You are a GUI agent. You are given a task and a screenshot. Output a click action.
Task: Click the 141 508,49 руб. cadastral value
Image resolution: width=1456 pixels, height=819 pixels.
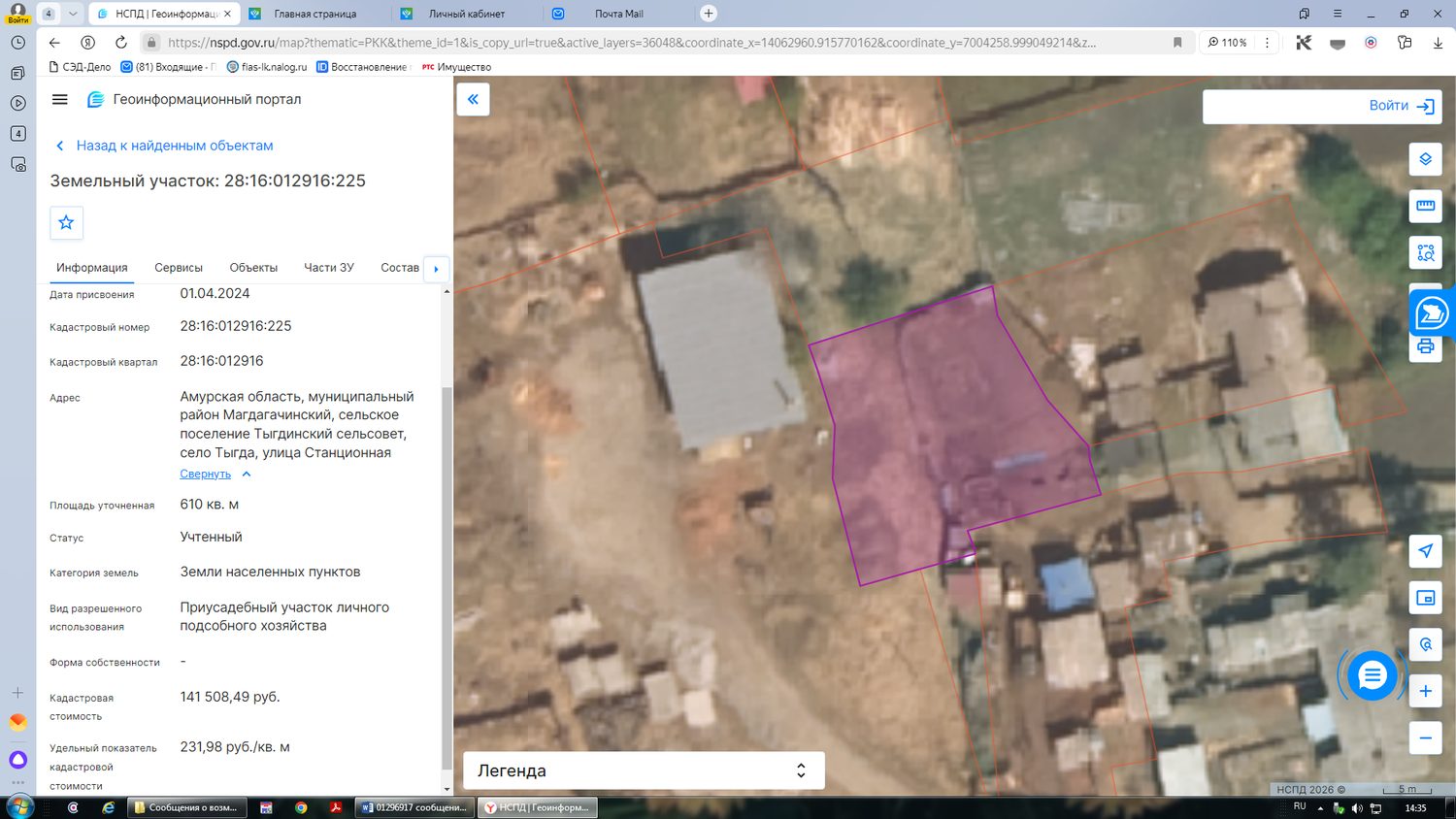click(x=230, y=697)
